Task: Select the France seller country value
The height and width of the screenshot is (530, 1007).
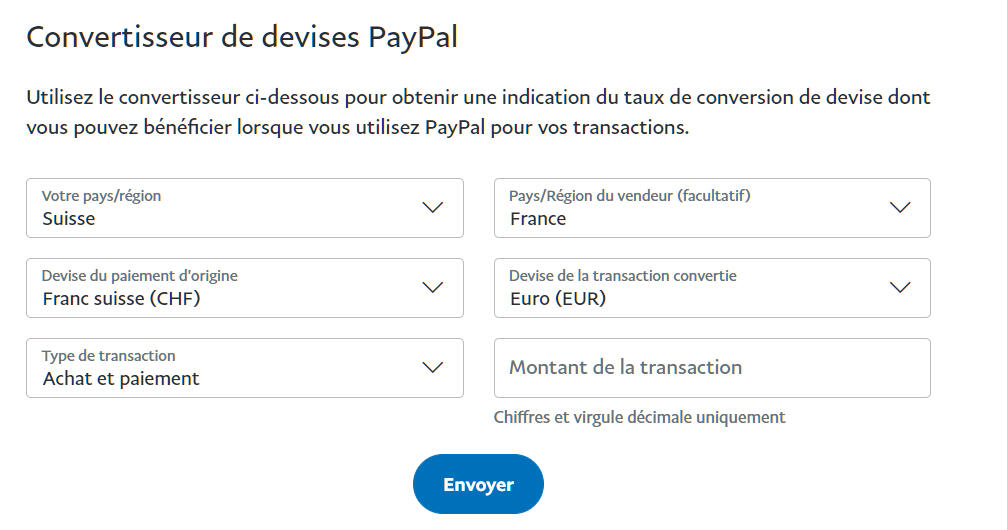Action: coord(538,219)
